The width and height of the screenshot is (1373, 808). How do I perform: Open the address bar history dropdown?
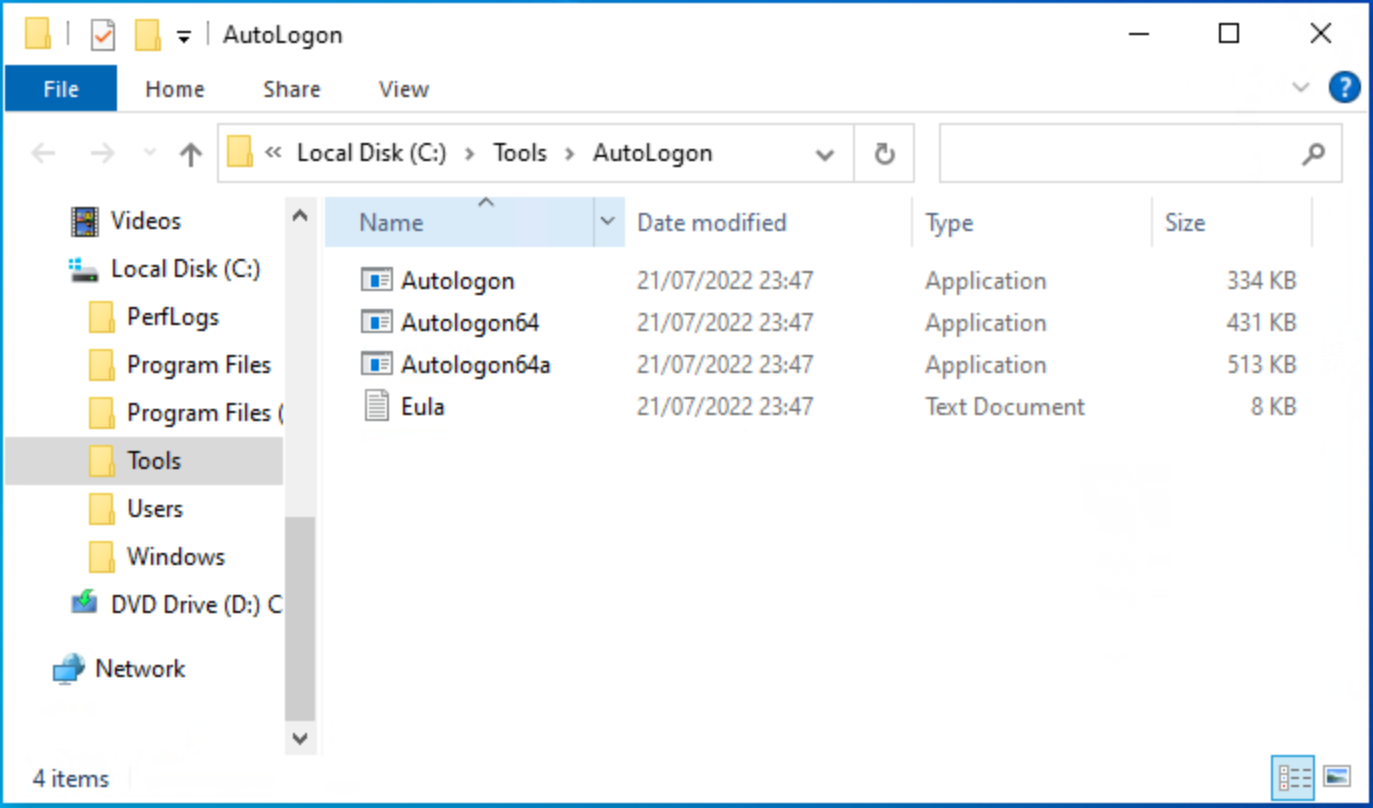pyautogui.click(x=825, y=155)
